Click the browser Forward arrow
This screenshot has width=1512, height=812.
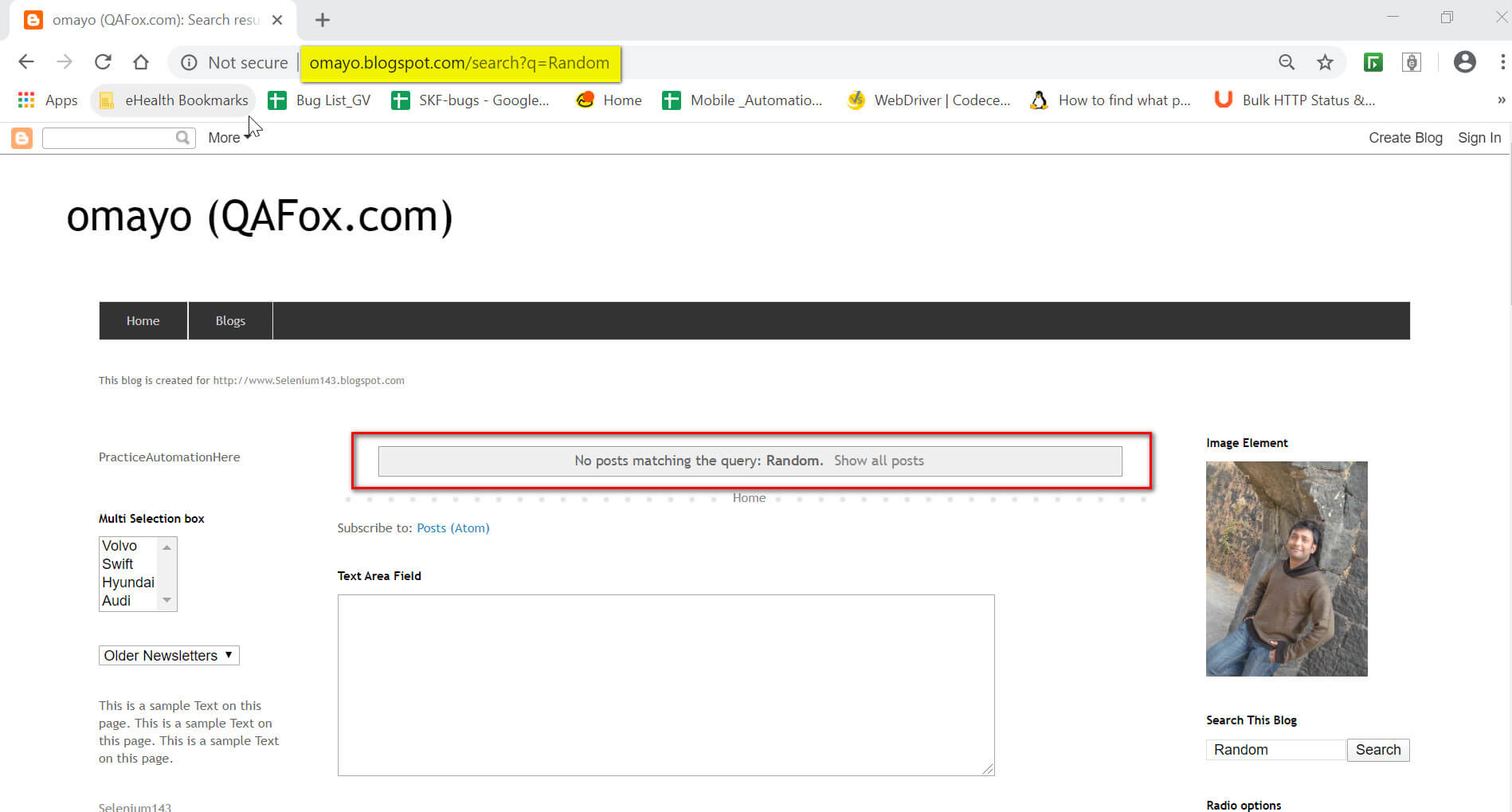[x=65, y=62]
